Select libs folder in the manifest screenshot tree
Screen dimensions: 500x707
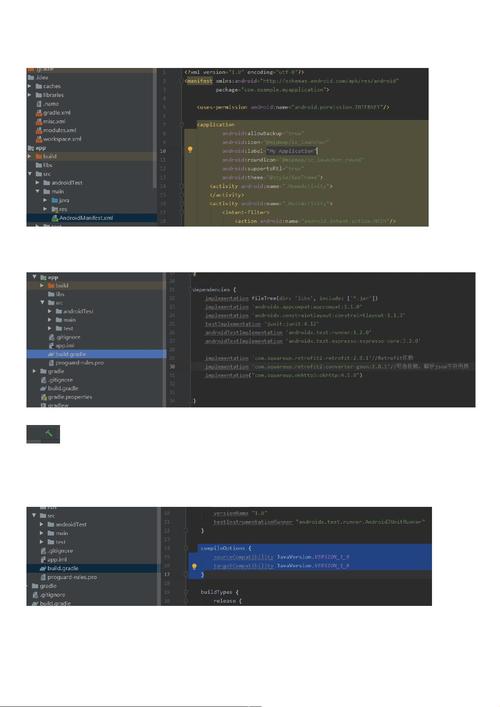click(x=48, y=165)
